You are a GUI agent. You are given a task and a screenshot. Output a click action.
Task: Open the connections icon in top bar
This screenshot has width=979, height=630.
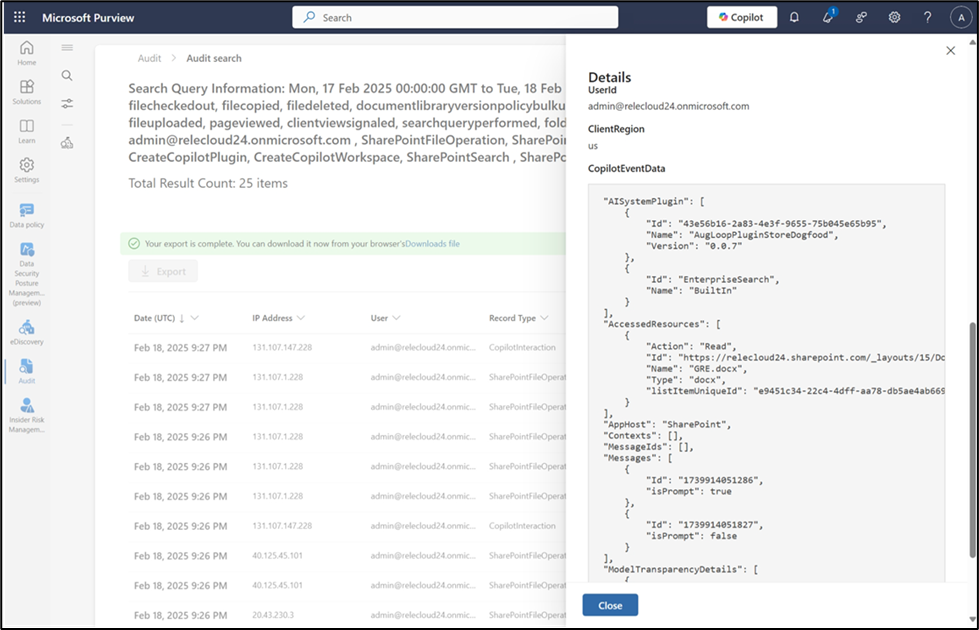point(861,17)
